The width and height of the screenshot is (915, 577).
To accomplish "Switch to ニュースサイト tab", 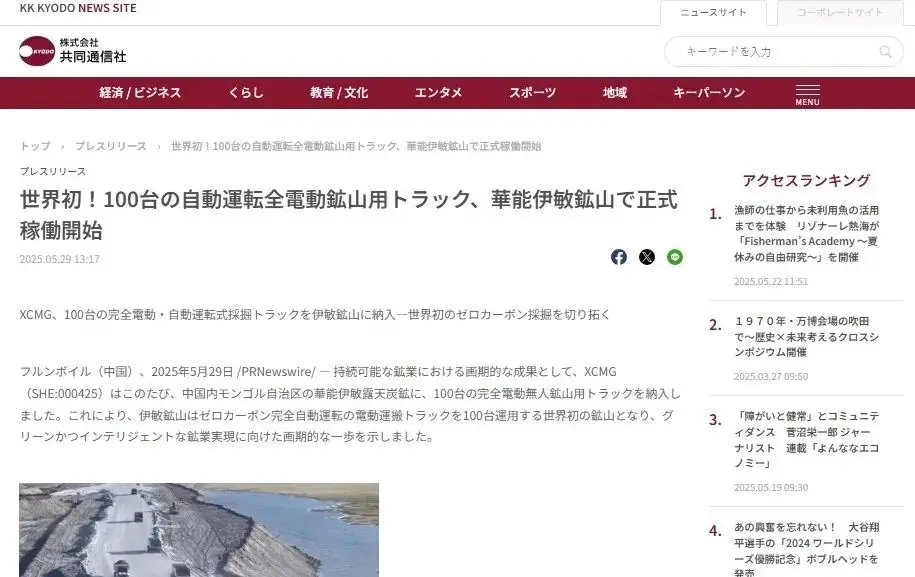I will coord(713,13).
